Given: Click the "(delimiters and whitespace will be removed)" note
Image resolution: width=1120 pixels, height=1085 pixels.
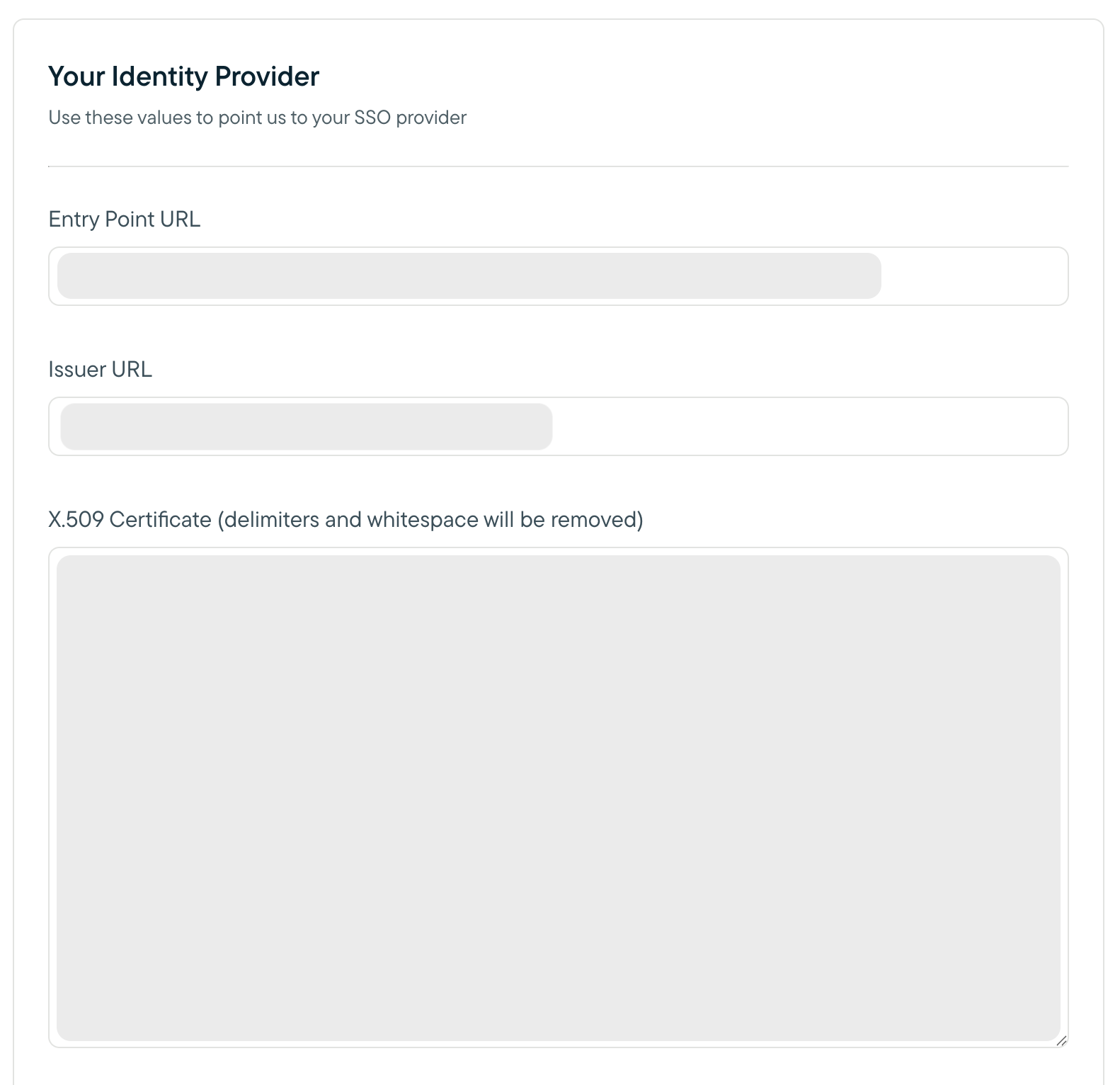Looking at the screenshot, I should [430, 520].
